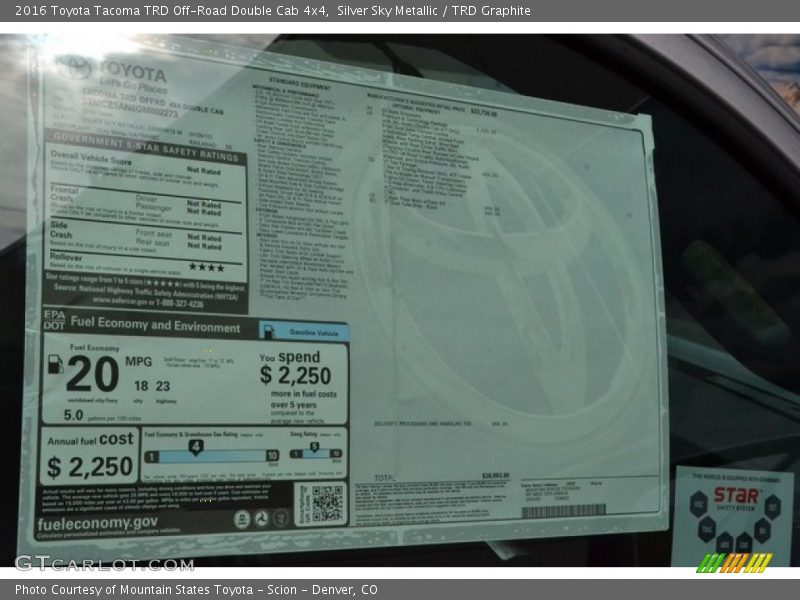Click the Rollover label
Screen dimensions: 800x600
(x=66, y=257)
